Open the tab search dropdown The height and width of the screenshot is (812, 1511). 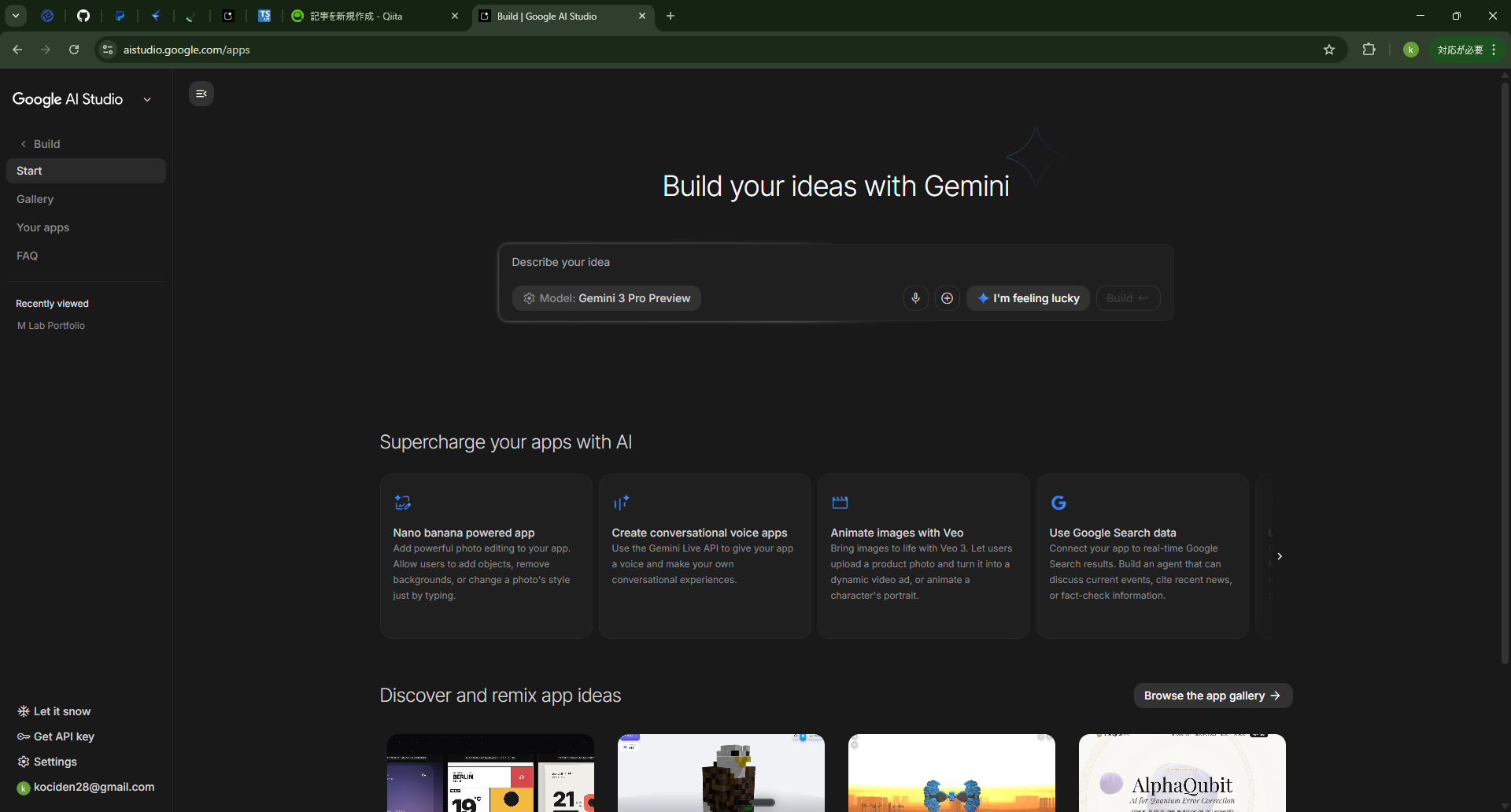click(x=16, y=16)
